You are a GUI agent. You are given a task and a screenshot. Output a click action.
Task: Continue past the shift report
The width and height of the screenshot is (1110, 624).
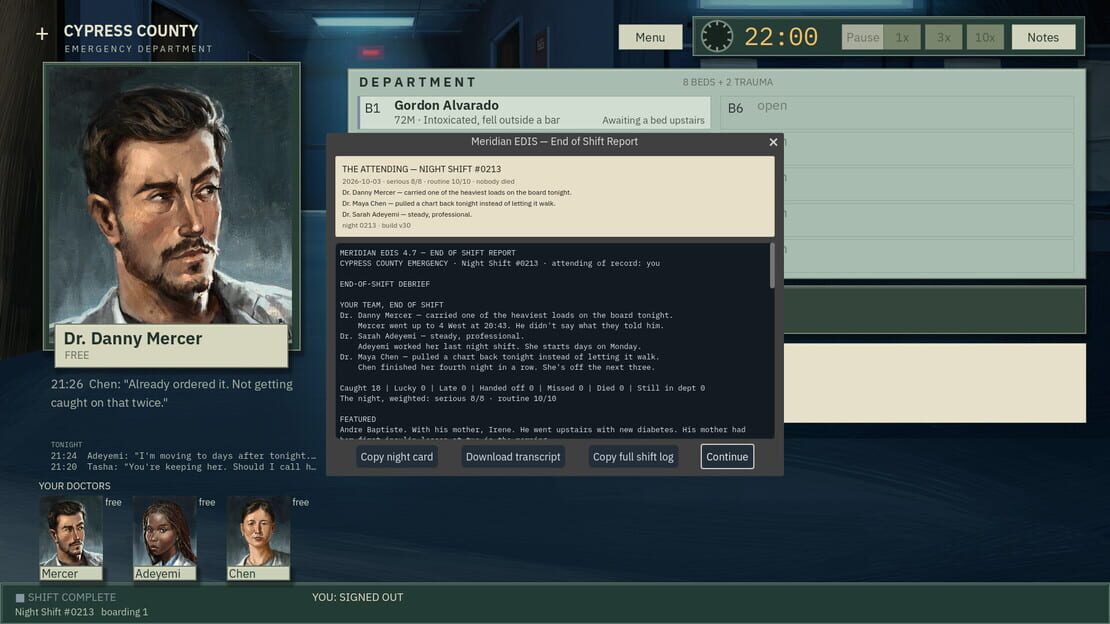point(727,457)
